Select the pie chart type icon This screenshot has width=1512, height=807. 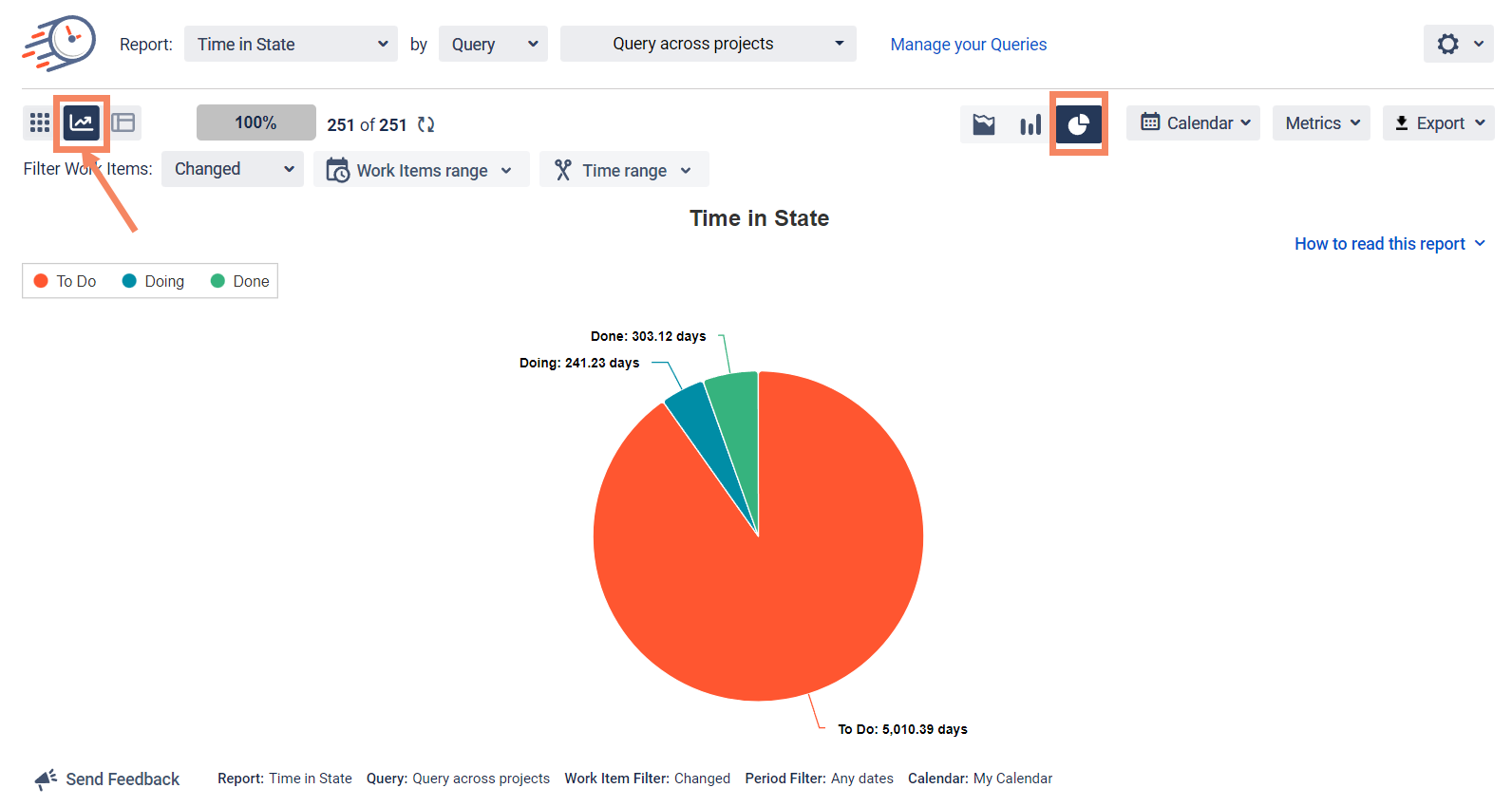tap(1079, 124)
